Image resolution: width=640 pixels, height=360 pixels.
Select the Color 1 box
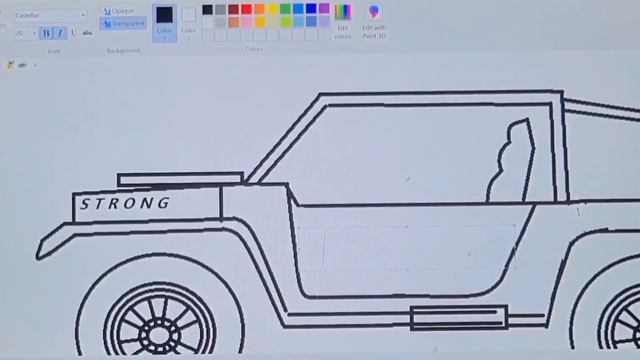point(164,23)
